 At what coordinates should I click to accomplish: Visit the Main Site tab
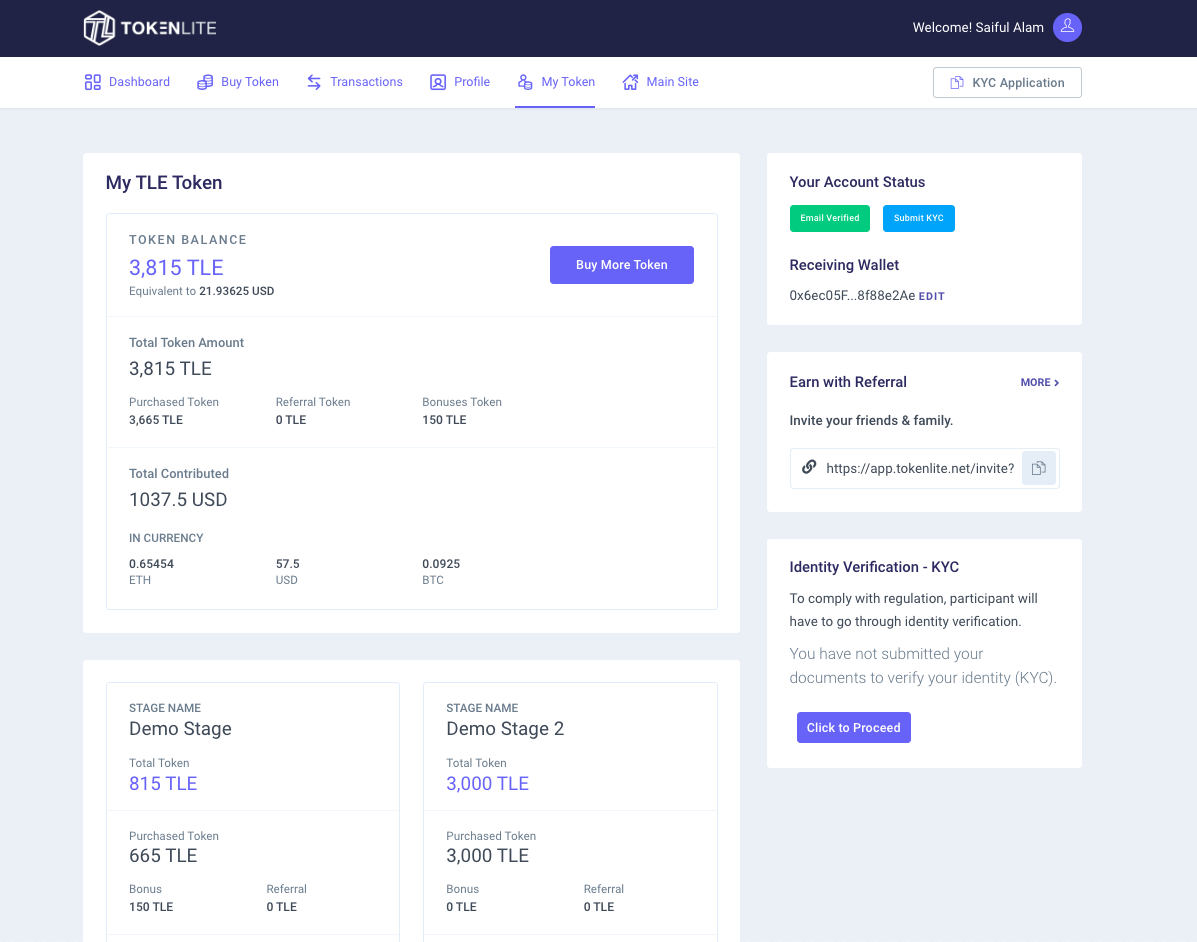660,82
